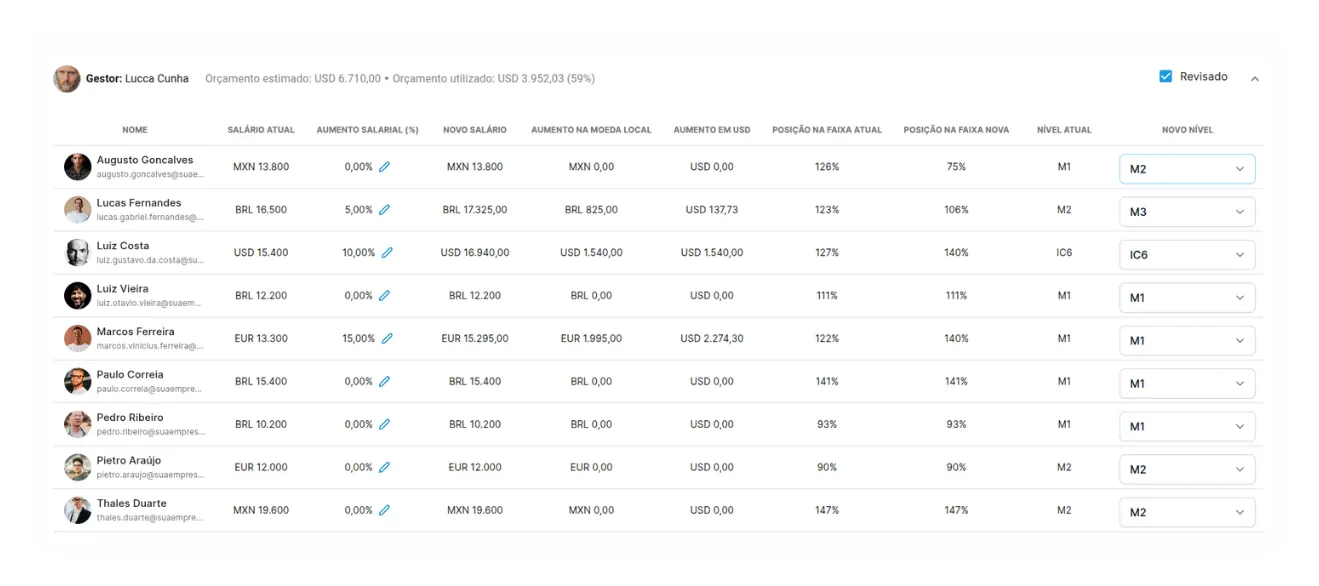Open Novo Nível dropdown for Paulo Correia
Viewport: 1319px width, 586px height.
[x=1187, y=384]
